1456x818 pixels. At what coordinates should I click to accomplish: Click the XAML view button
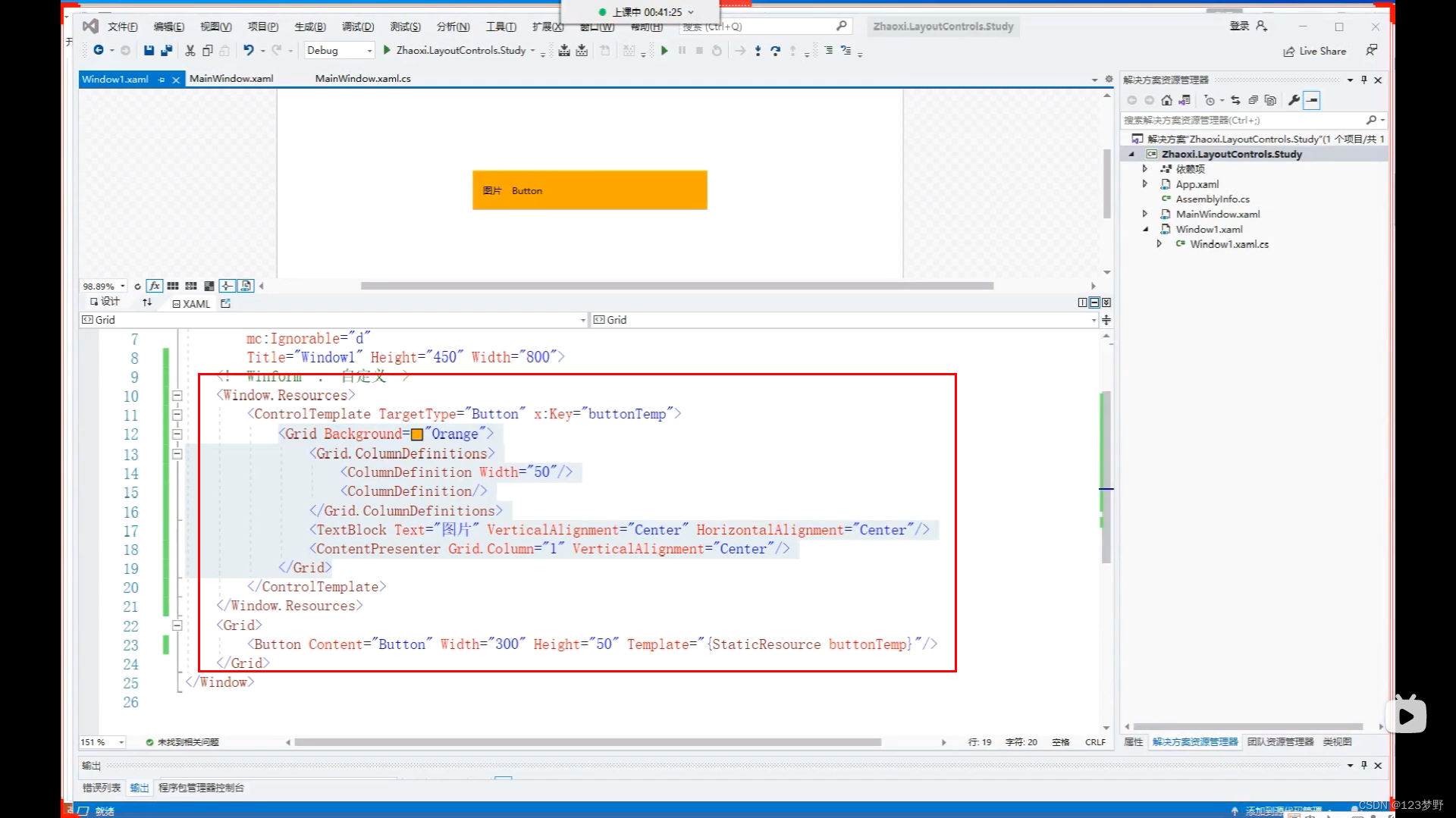point(191,304)
